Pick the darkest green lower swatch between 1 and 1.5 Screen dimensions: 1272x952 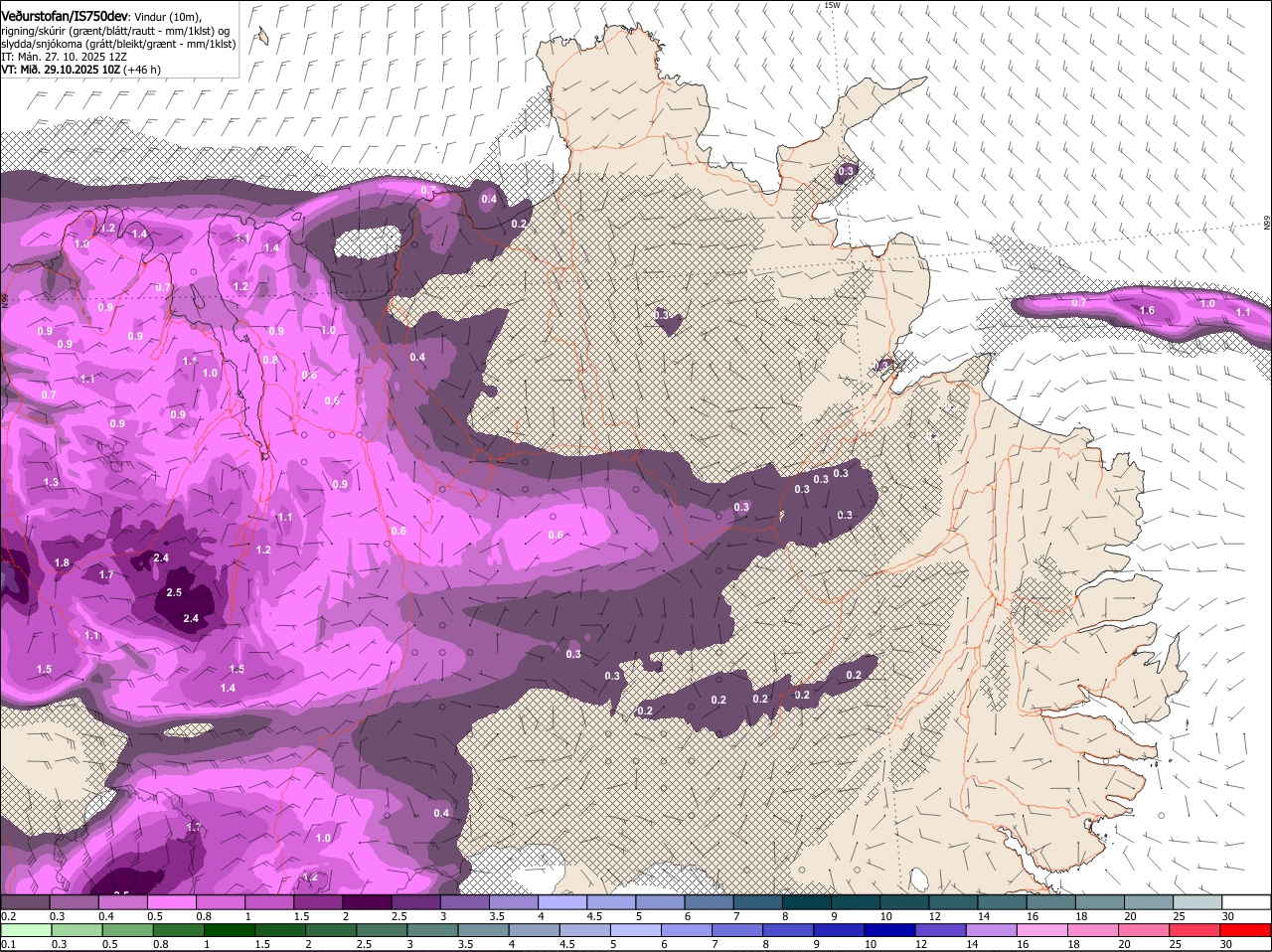(228, 930)
